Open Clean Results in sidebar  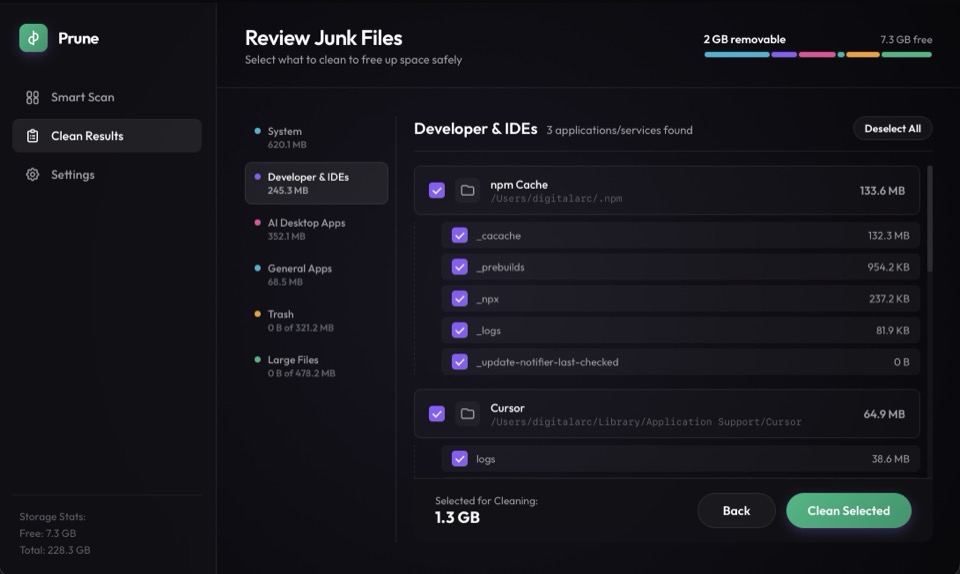point(107,136)
